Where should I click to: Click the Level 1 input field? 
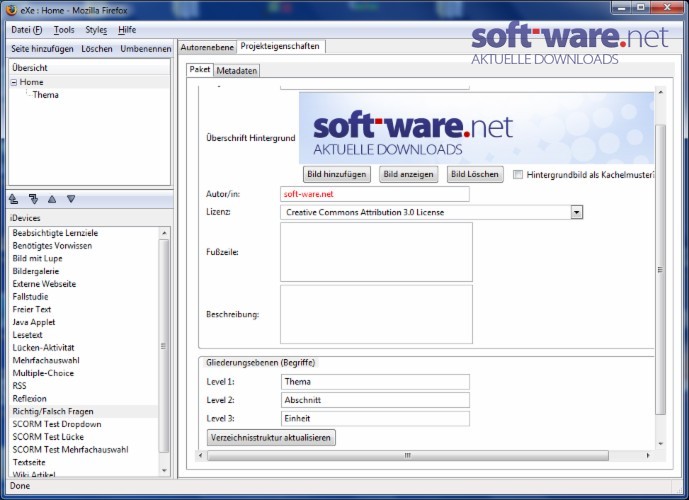coord(375,382)
